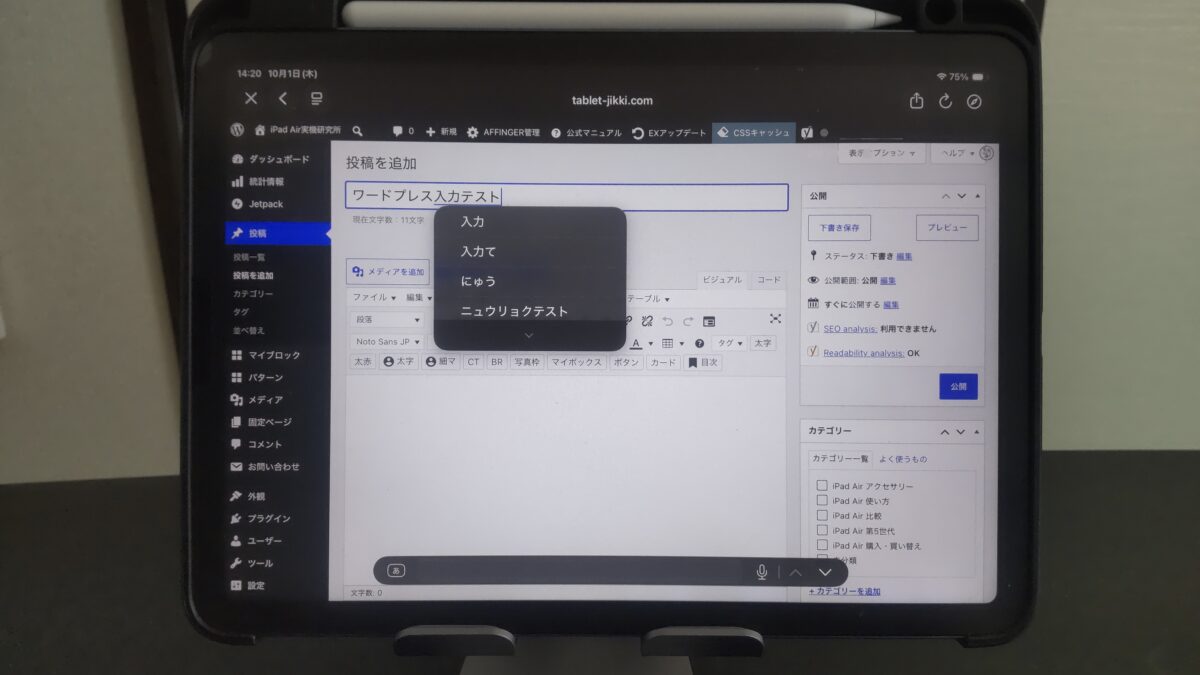The width and height of the screenshot is (1200, 675).
Task: Open in Safari via the compass icon
Action: coord(974,101)
